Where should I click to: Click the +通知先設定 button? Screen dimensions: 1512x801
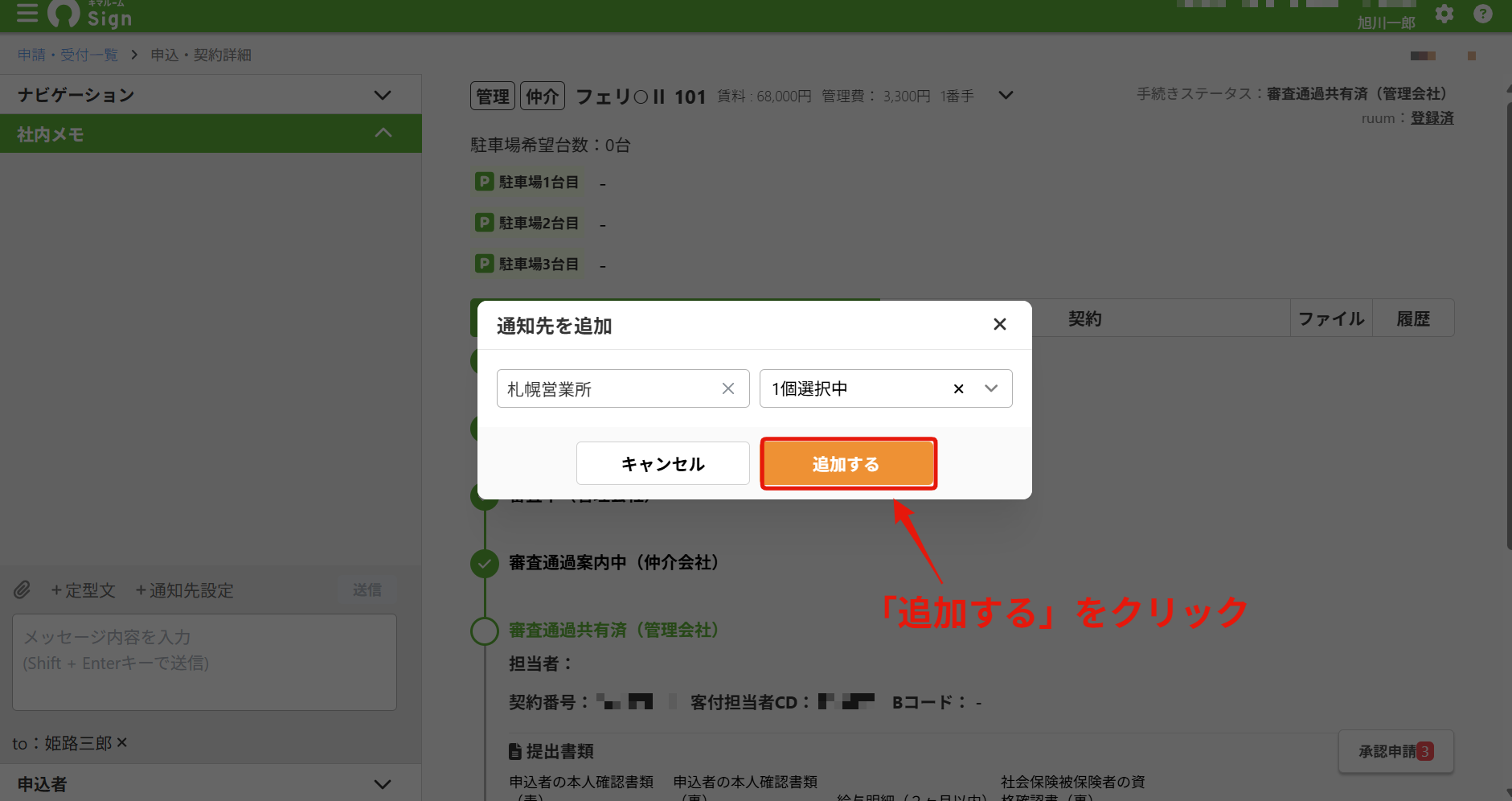coord(184,590)
